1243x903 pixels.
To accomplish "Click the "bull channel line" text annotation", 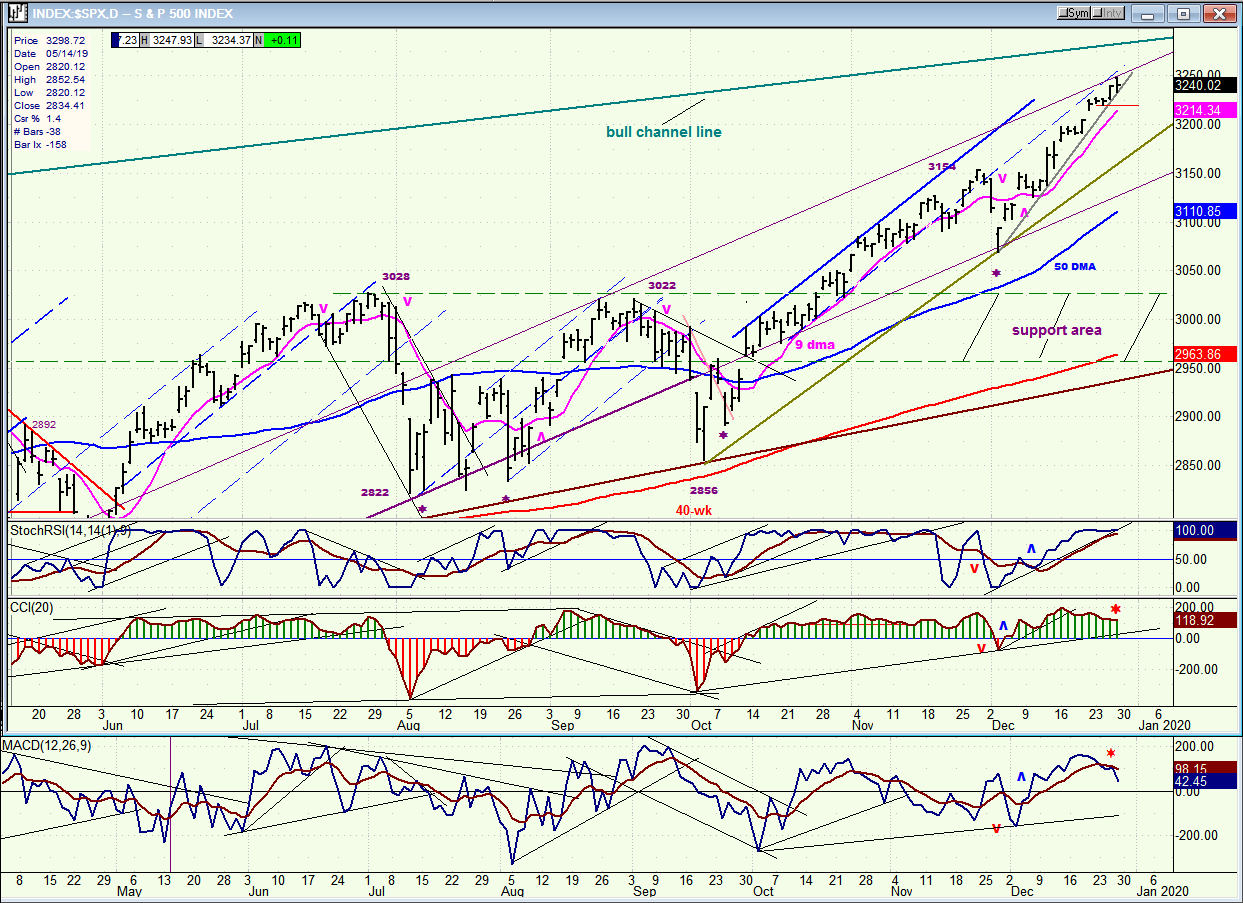I will [x=663, y=132].
